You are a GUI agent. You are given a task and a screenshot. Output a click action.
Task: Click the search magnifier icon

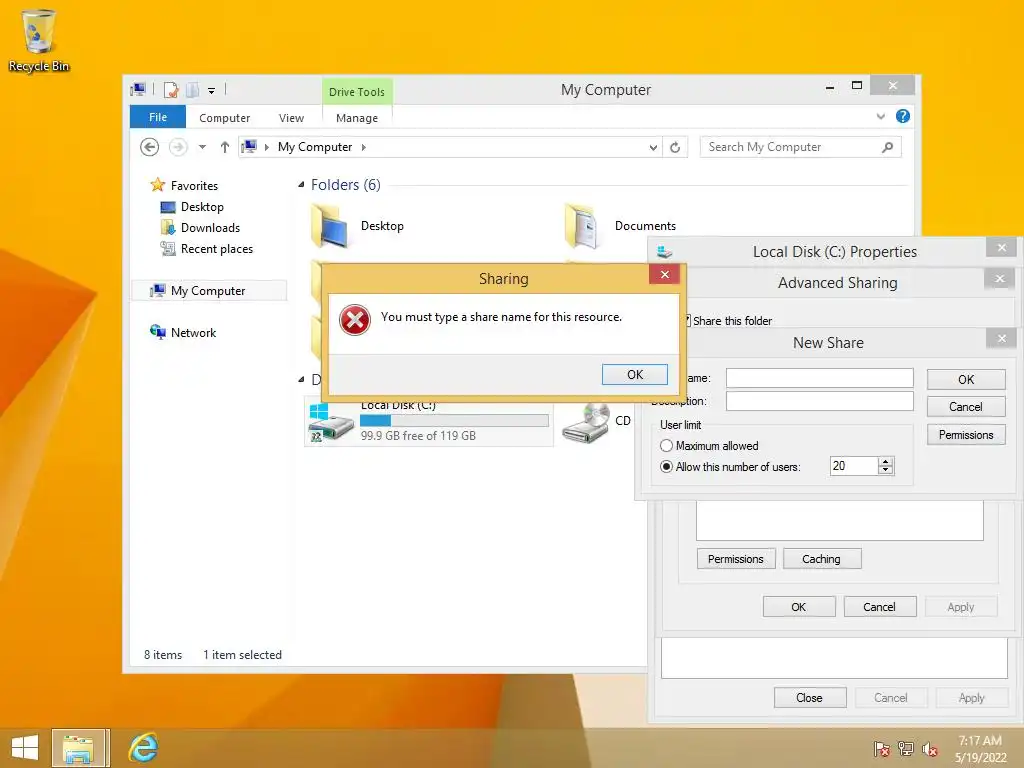click(x=887, y=147)
